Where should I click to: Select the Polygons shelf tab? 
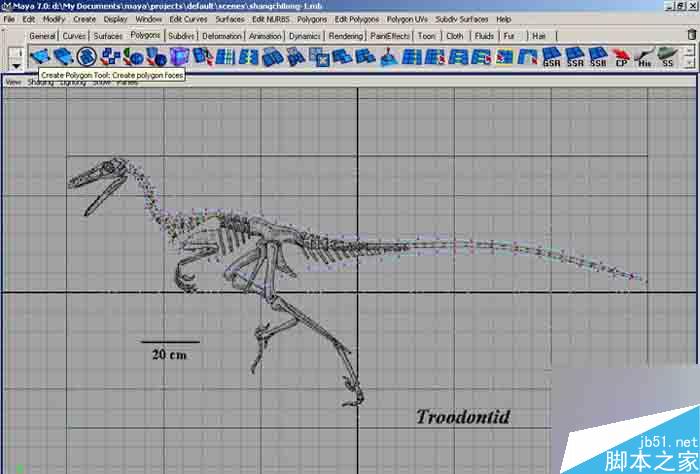[x=146, y=35]
